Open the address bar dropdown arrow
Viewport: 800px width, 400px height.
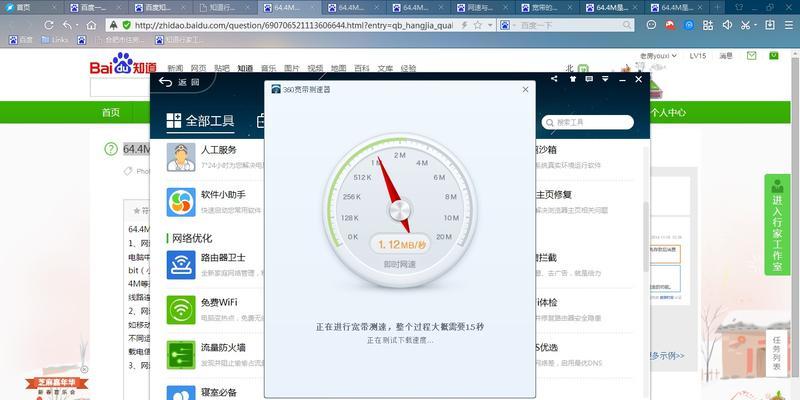coord(490,25)
